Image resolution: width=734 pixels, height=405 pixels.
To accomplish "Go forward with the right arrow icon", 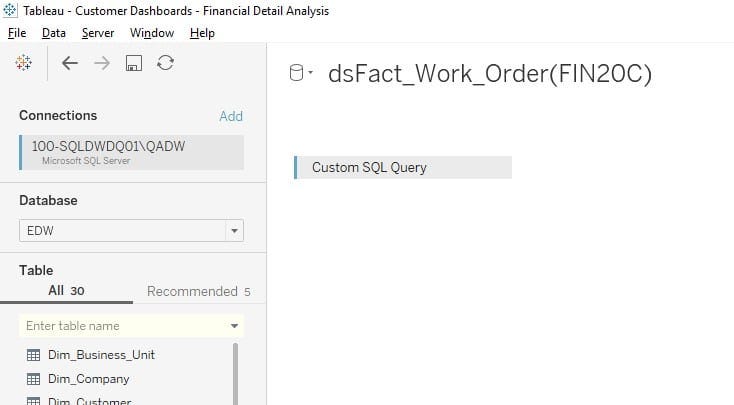I will pyautogui.click(x=102, y=63).
